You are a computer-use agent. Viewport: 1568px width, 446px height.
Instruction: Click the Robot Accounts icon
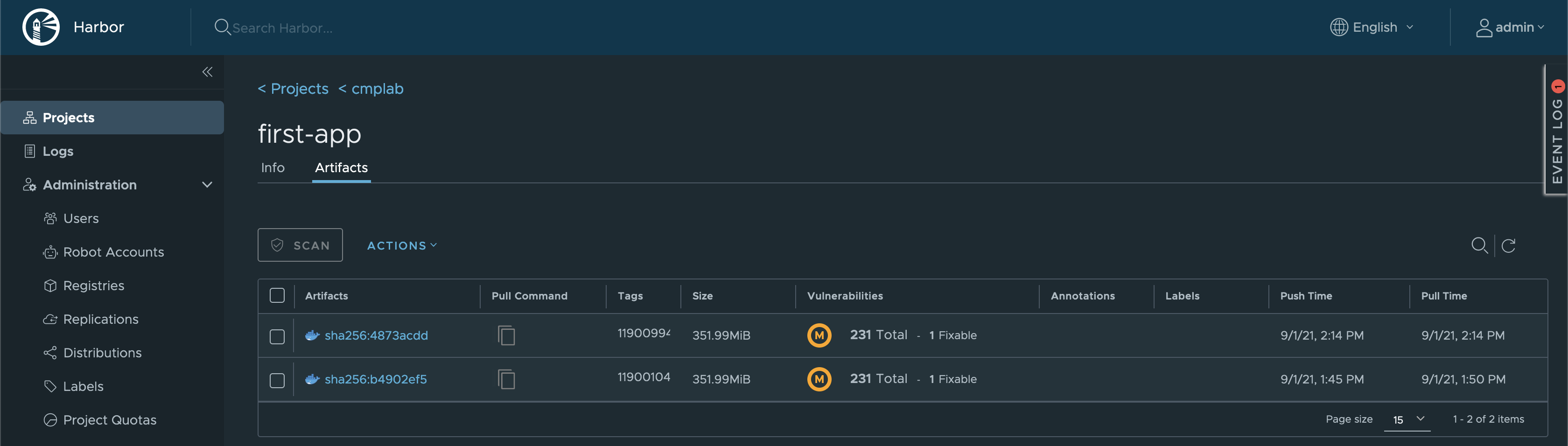pyautogui.click(x=50, y=251)
